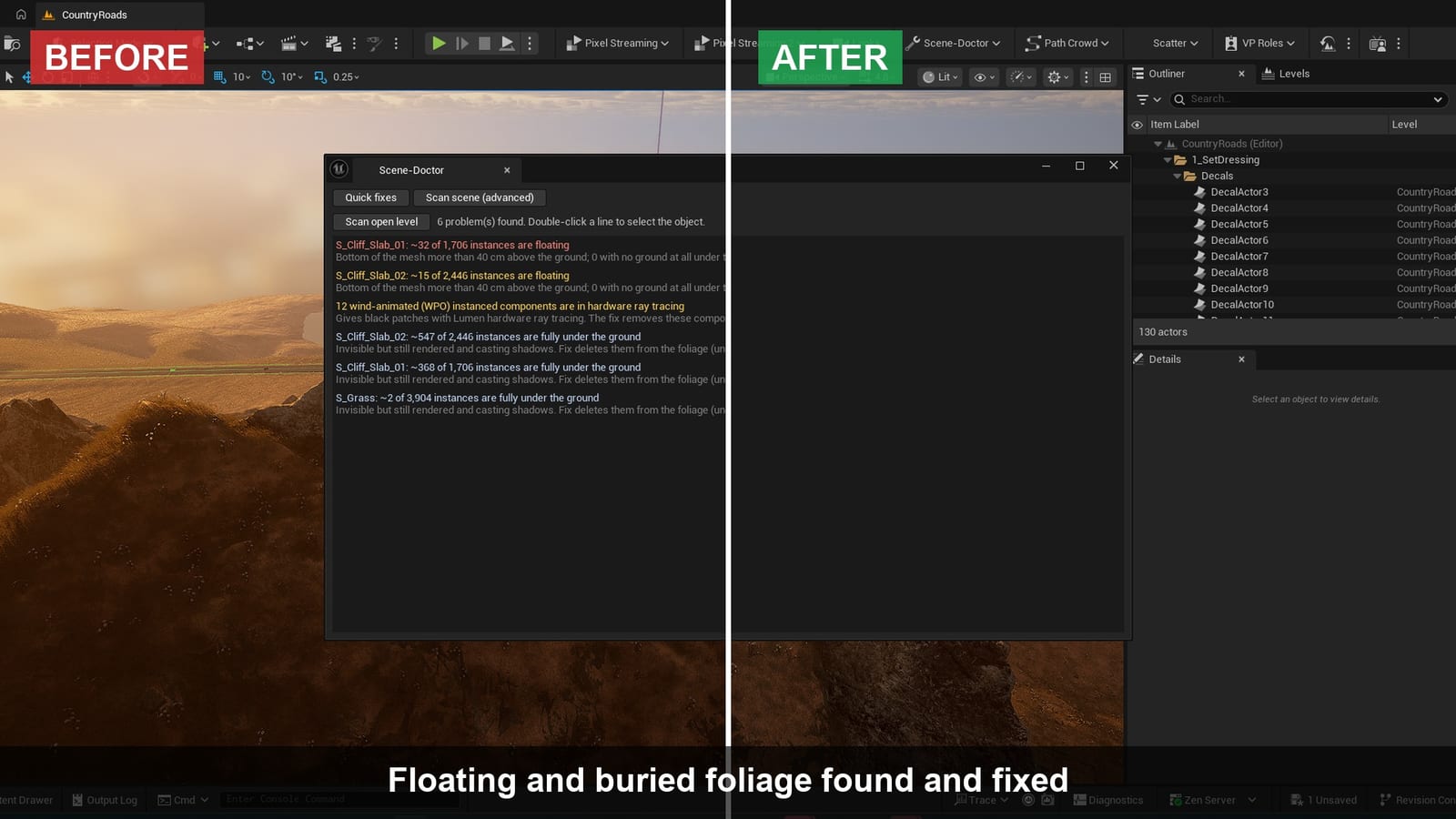
Task: Click the Quick fixes button
Action: point(370,197)
